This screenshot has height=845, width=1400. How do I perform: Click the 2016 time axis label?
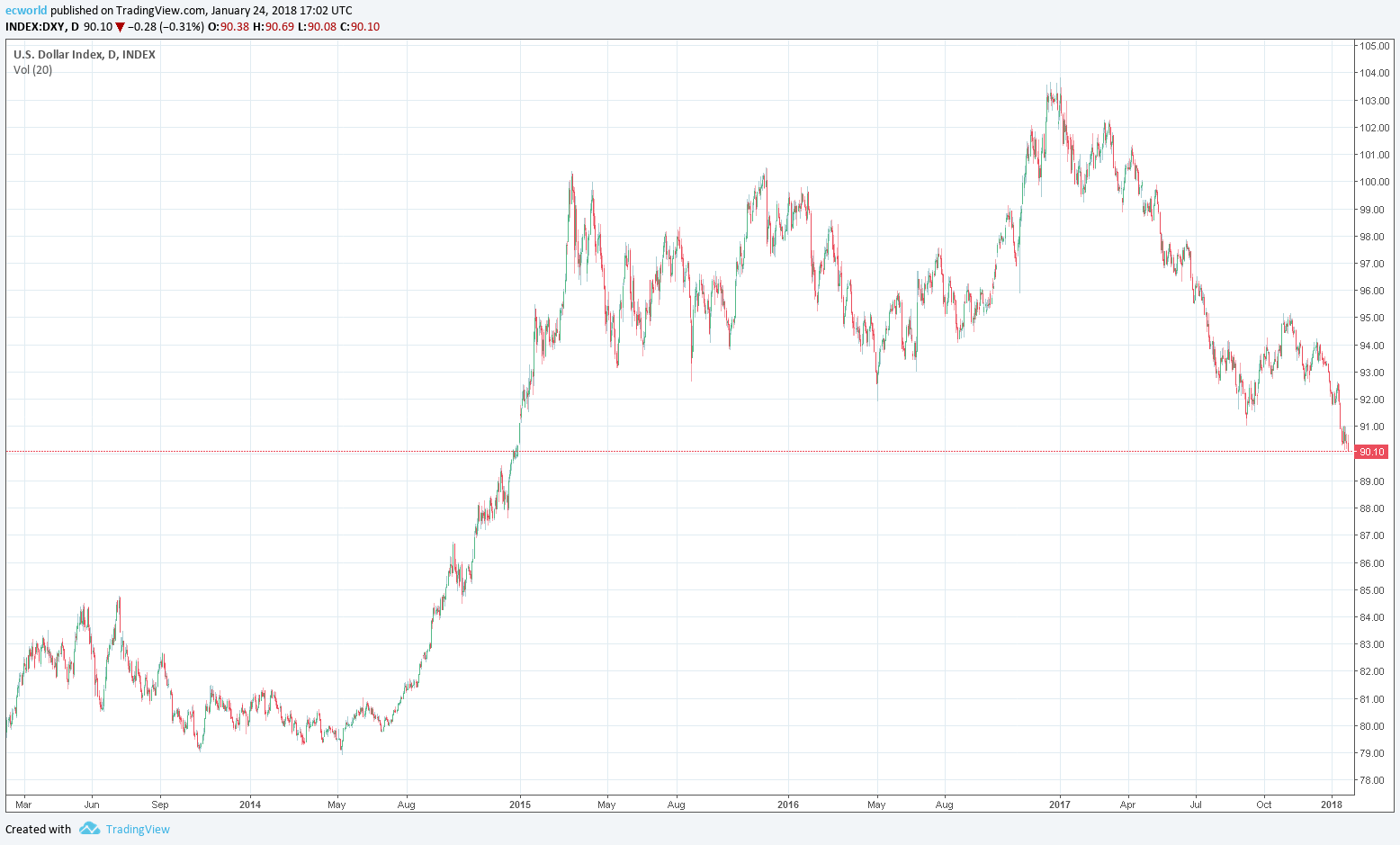tap(788, 805)
